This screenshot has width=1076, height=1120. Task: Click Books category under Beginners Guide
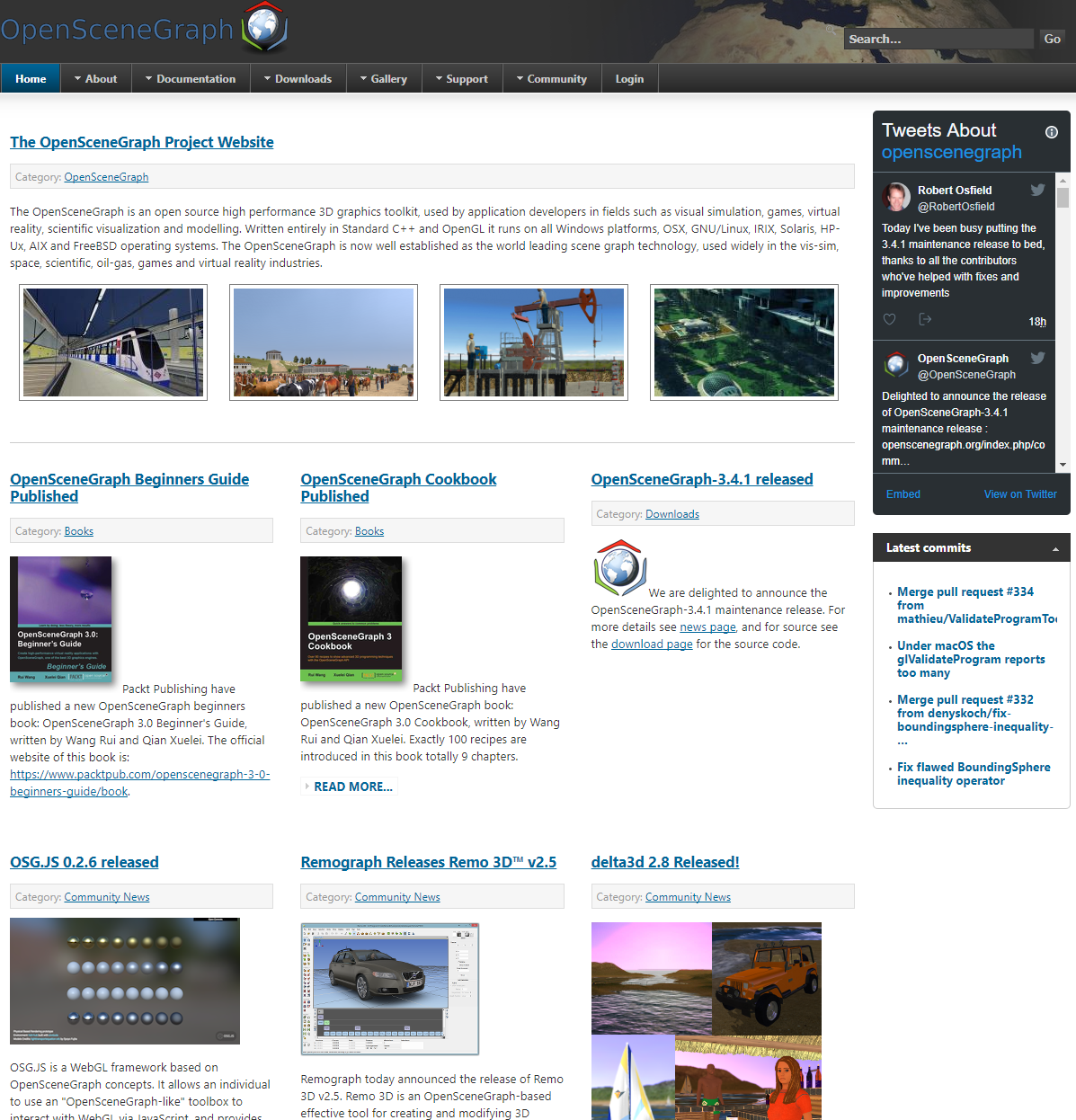coord(79,531)
